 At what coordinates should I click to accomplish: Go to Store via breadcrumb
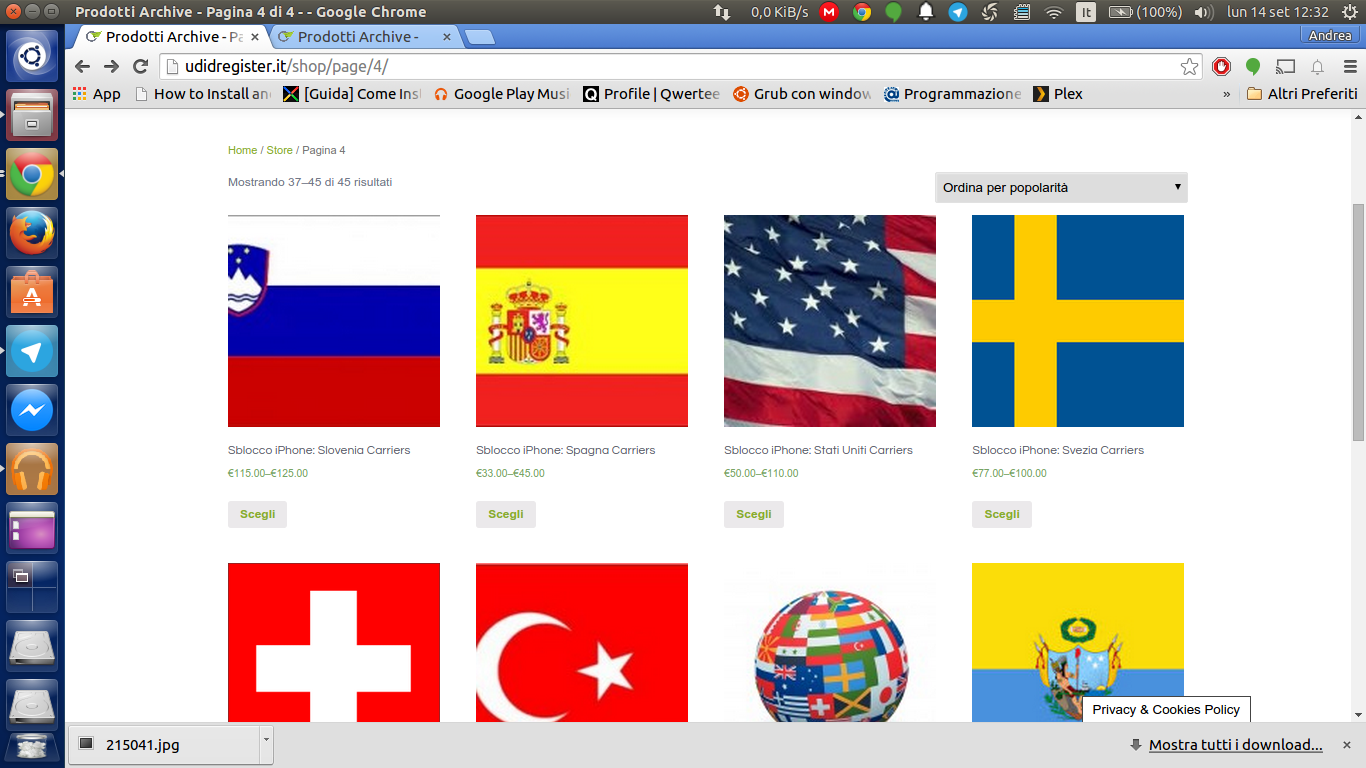279,150
